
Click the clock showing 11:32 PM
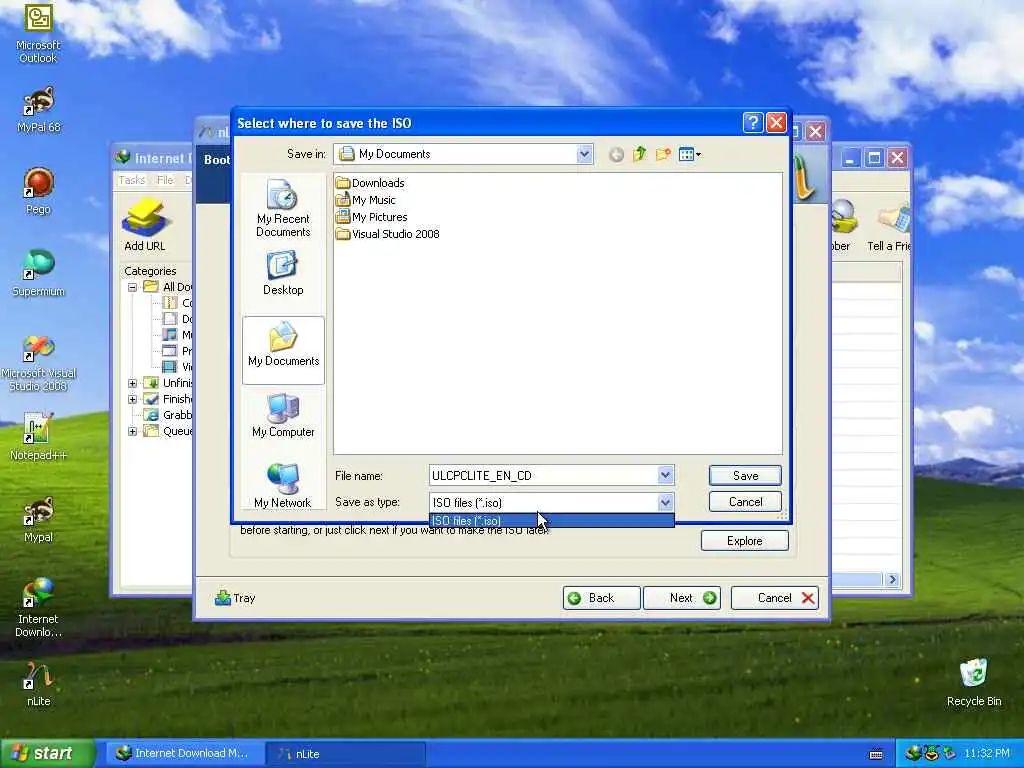point(987,753)
